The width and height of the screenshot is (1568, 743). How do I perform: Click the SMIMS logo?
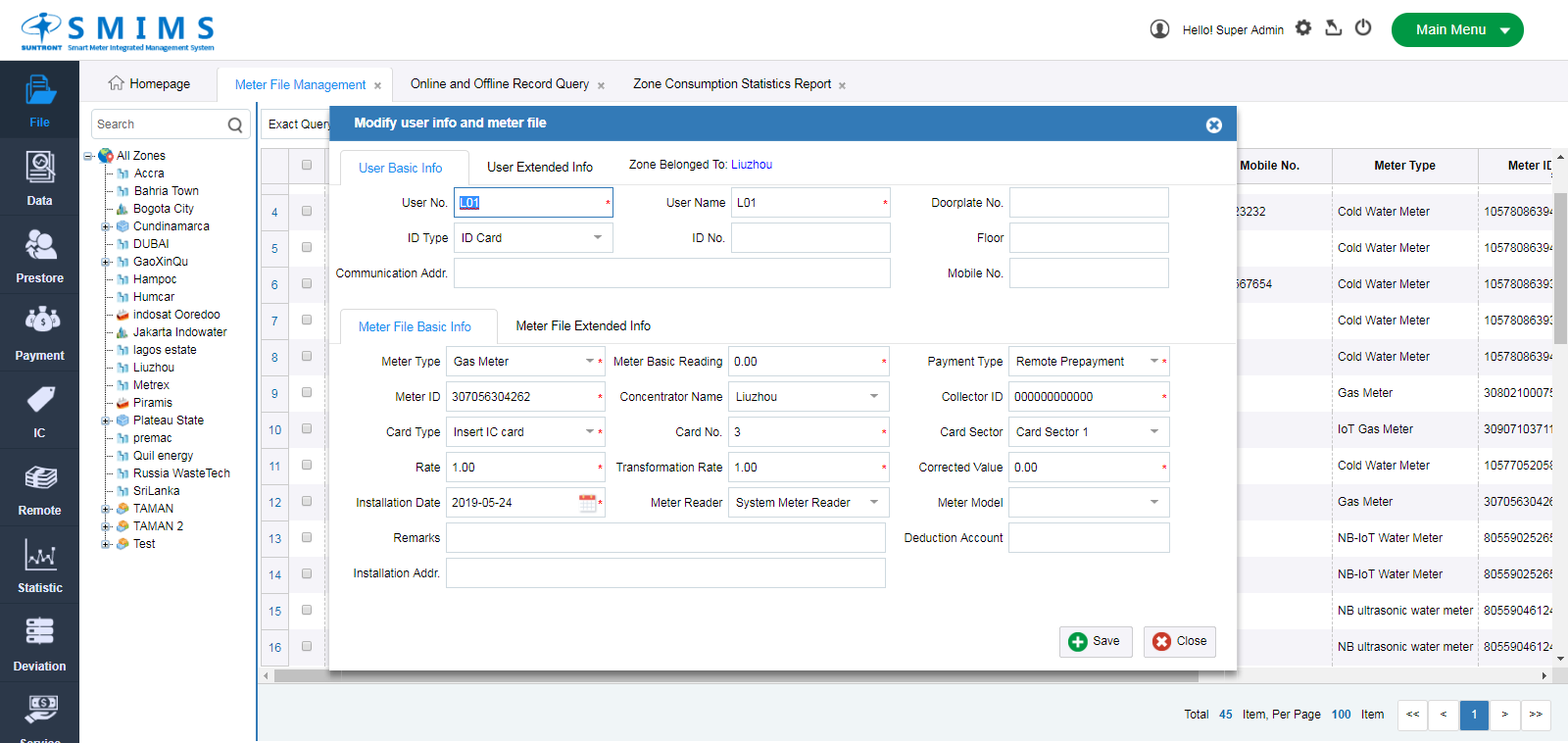coord(118,32)
